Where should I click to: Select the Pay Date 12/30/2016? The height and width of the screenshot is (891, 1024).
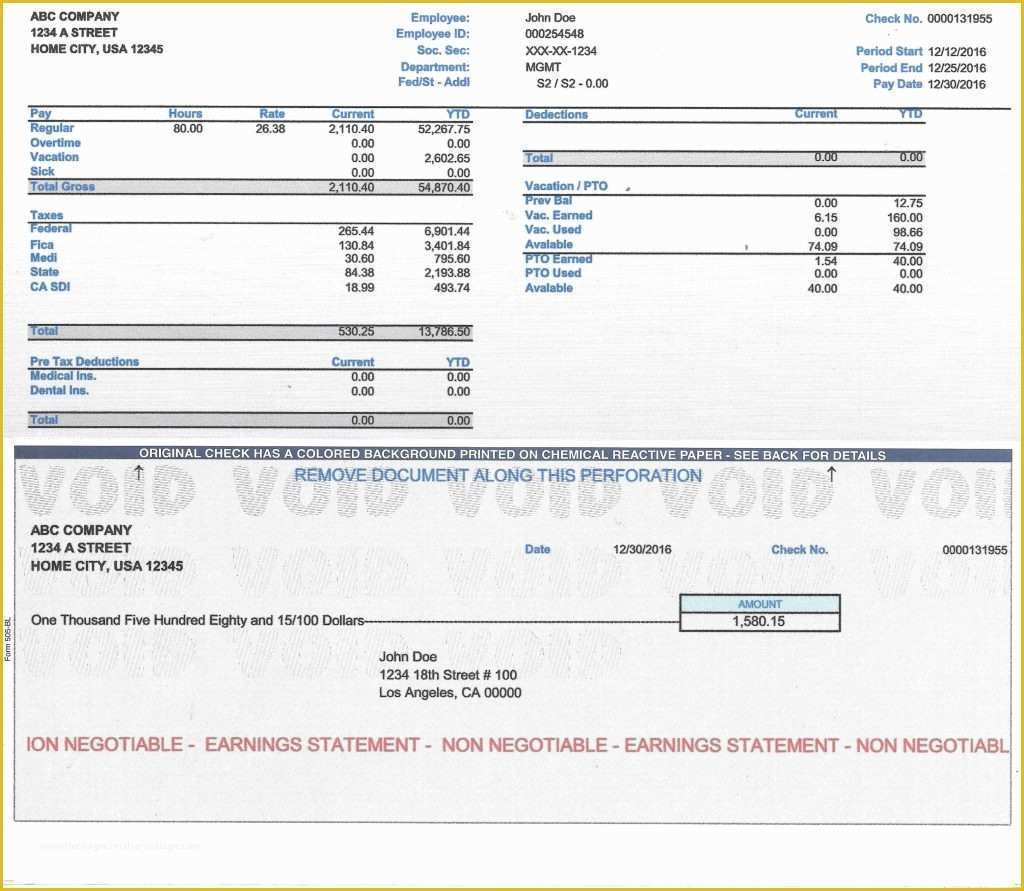956,84
